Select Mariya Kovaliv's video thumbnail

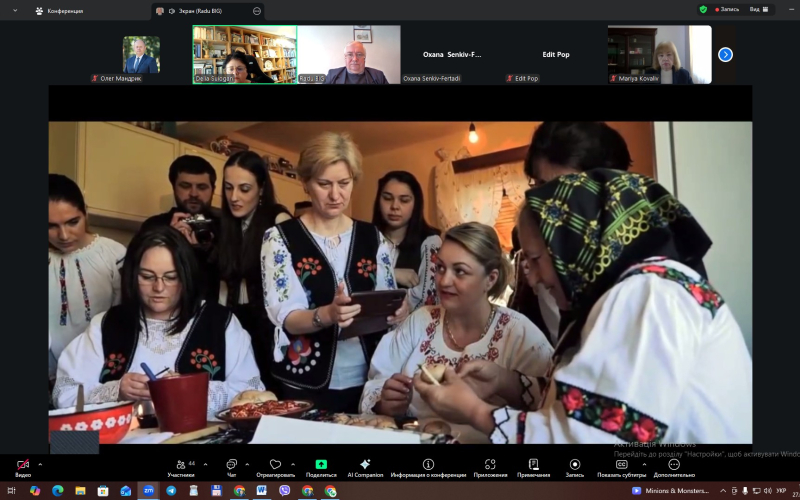659,54
